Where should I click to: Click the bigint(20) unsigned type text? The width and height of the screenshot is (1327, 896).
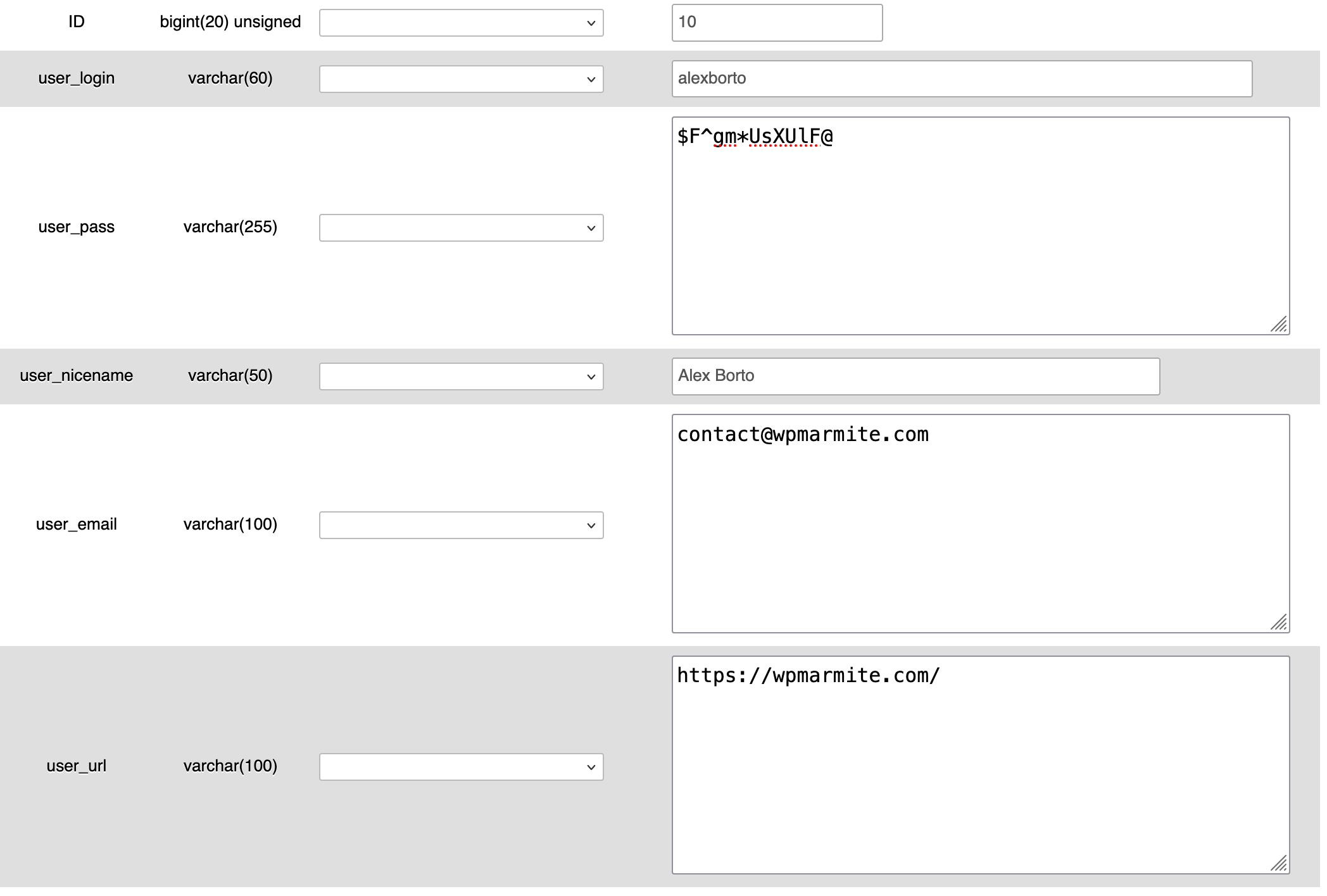click(230, 22)
